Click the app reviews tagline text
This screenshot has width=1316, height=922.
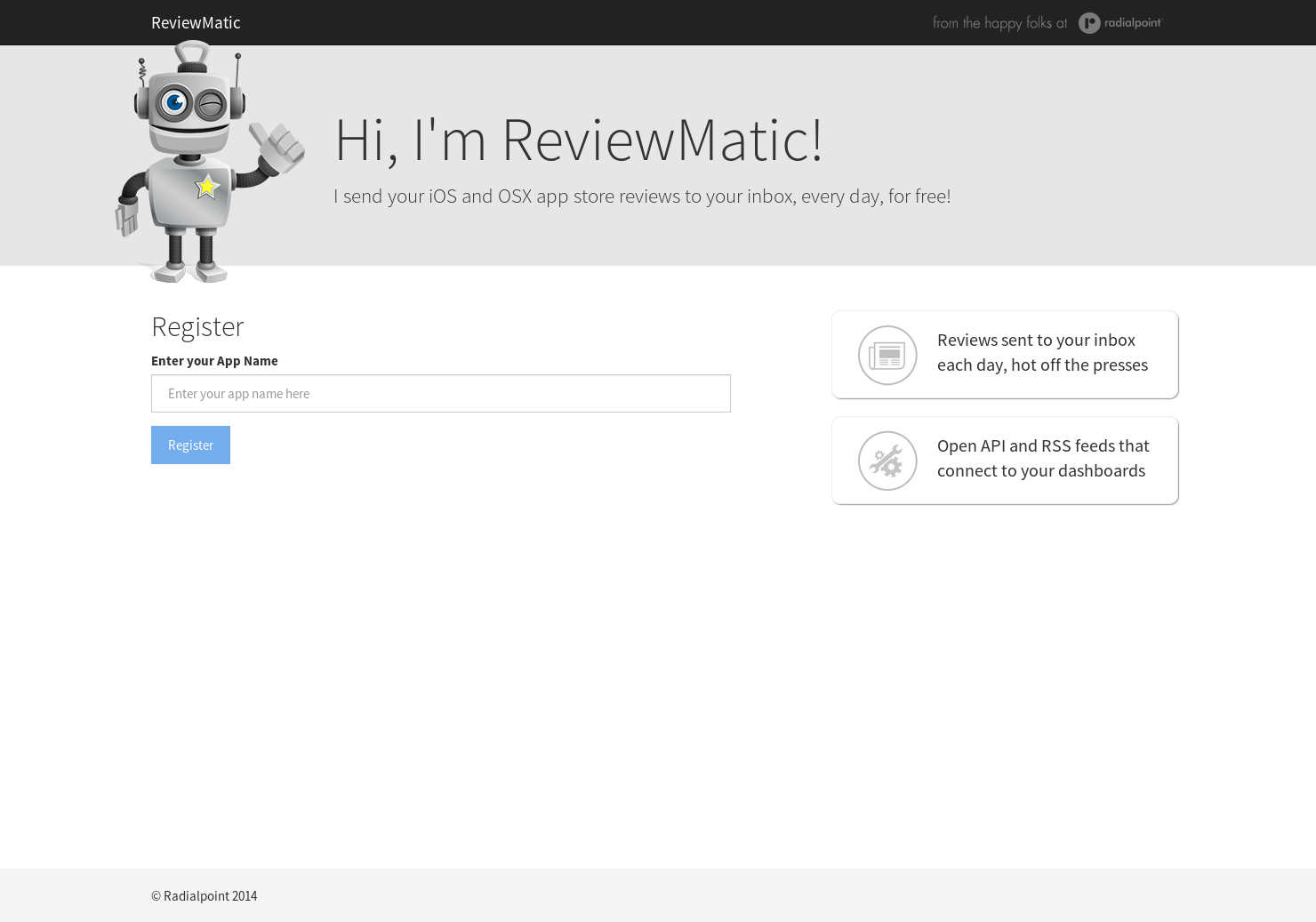(x=642, y=196)
